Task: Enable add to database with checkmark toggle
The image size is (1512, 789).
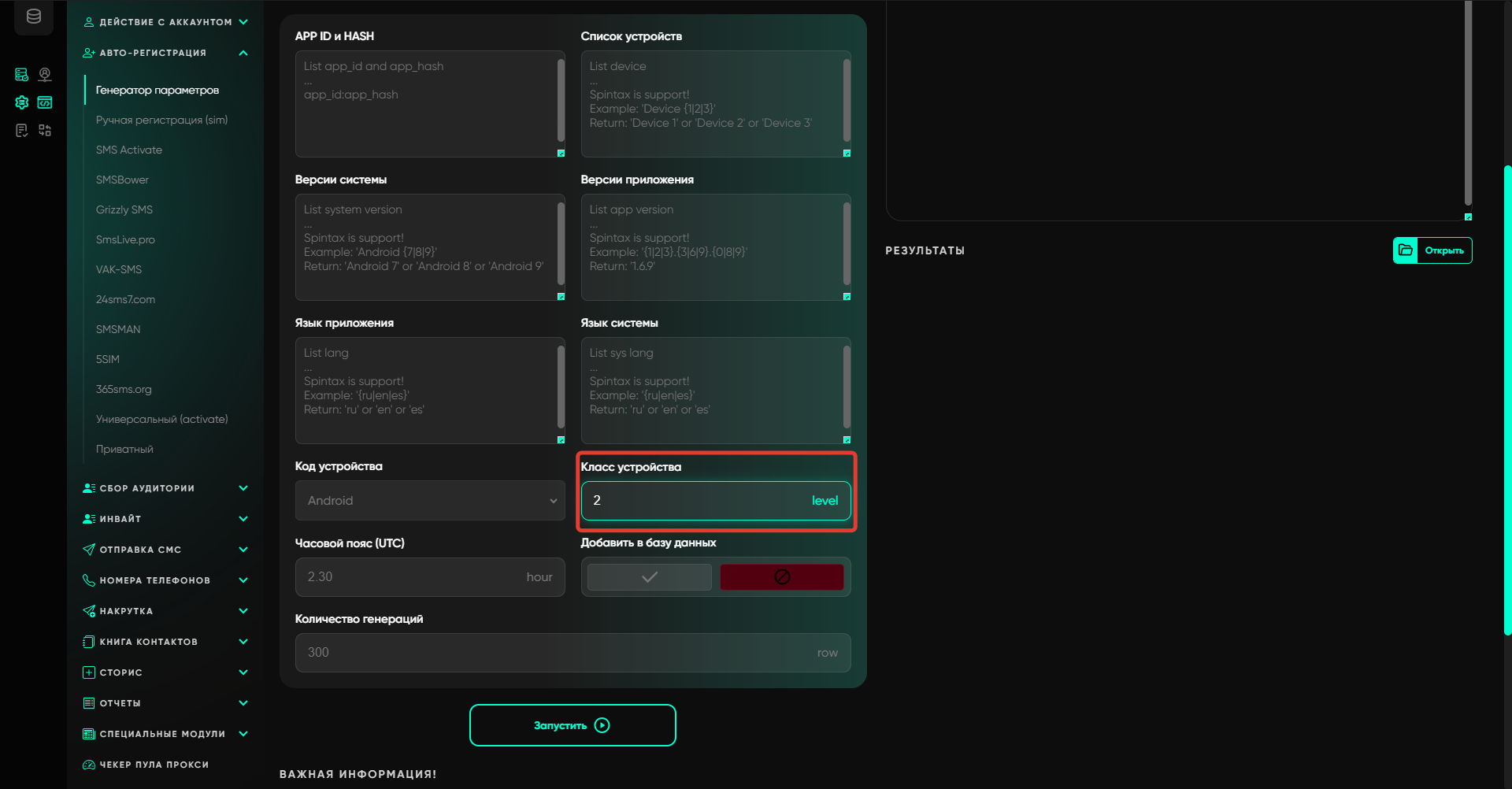Action: click(x=649, y=577)
